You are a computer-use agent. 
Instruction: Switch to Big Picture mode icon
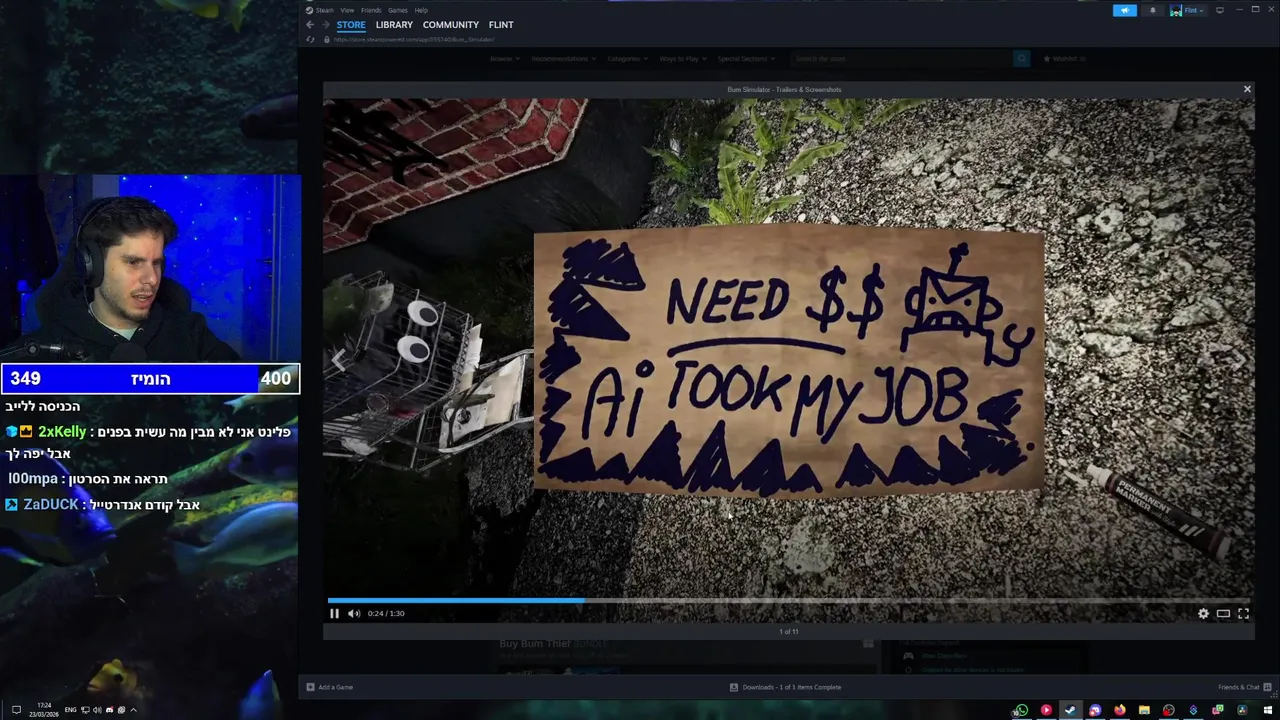click(1220, 10)
